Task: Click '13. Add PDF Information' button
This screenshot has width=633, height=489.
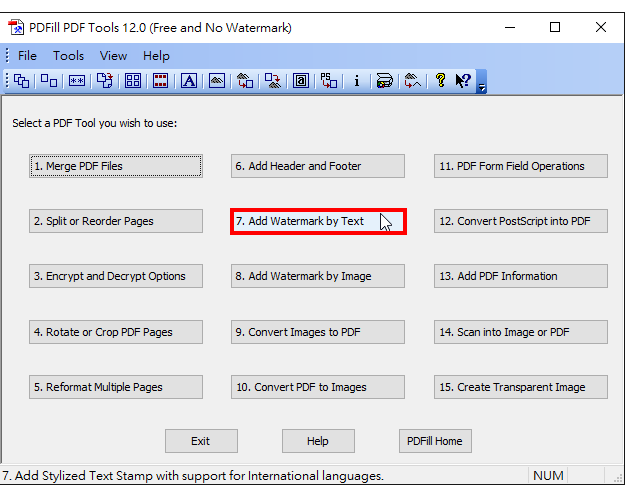Action: (521, 276)
